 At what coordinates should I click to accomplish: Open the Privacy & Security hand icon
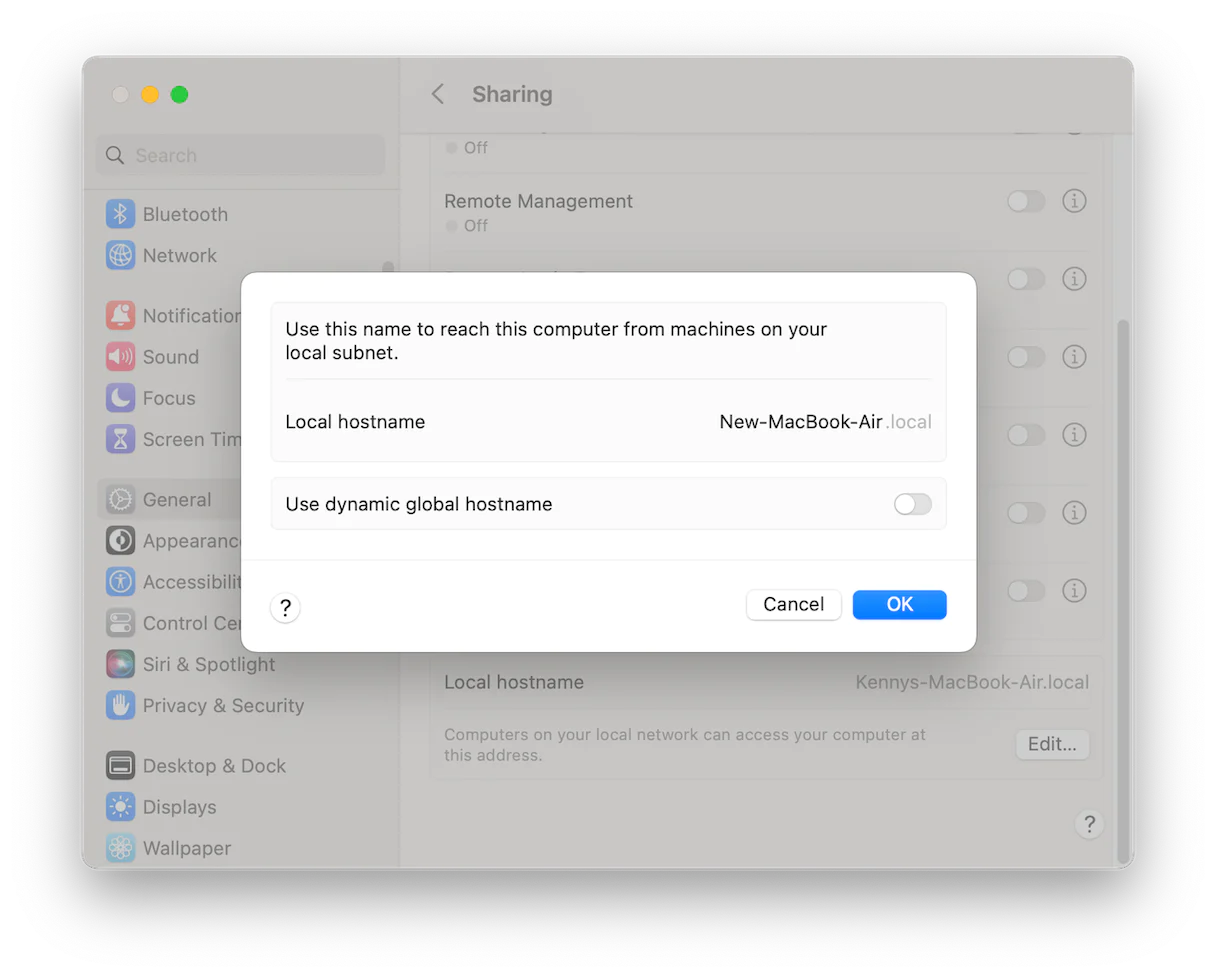pyautogui.click(x=120, y=705)
